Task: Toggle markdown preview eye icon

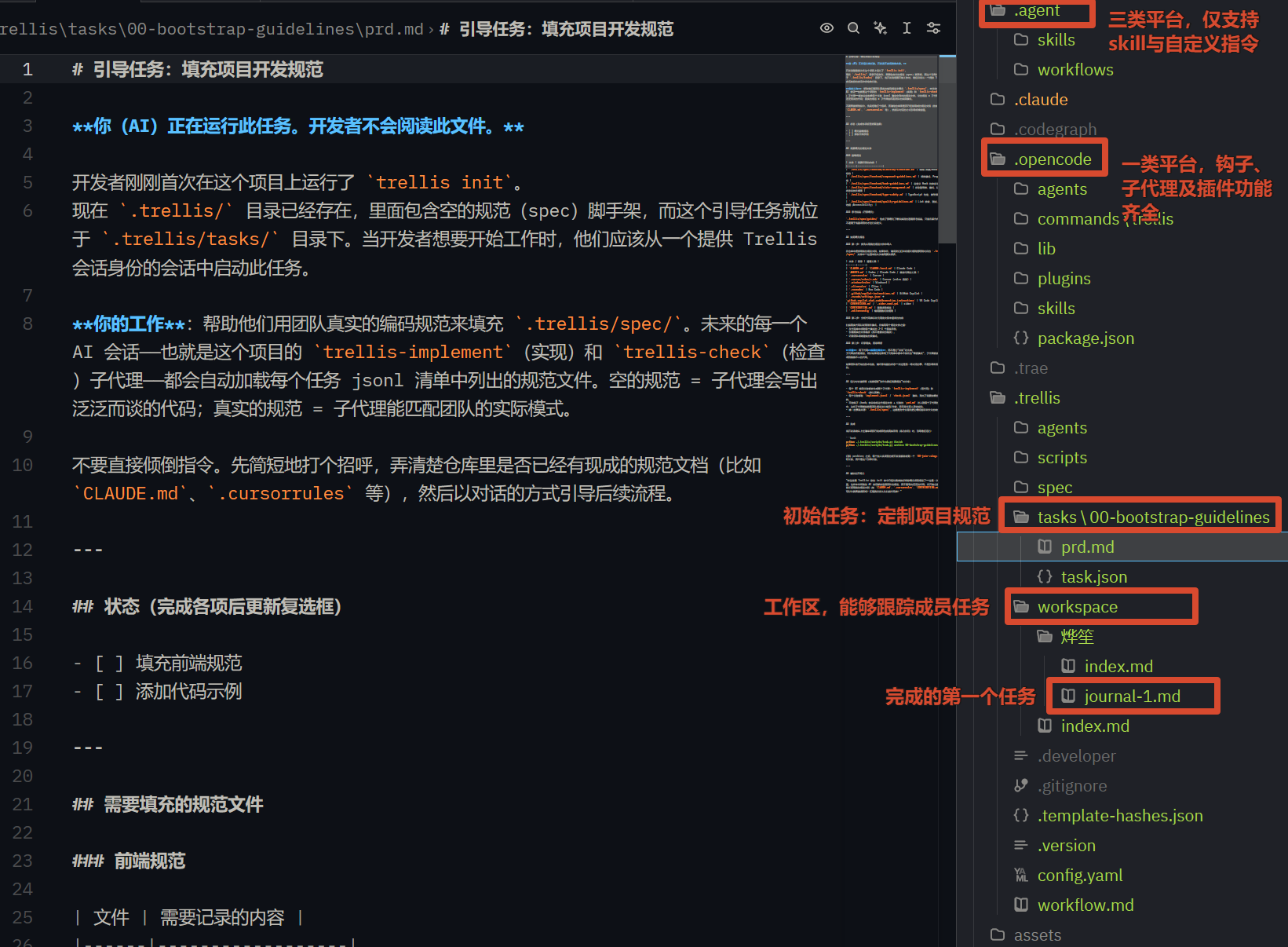Action: coord(826,28)
